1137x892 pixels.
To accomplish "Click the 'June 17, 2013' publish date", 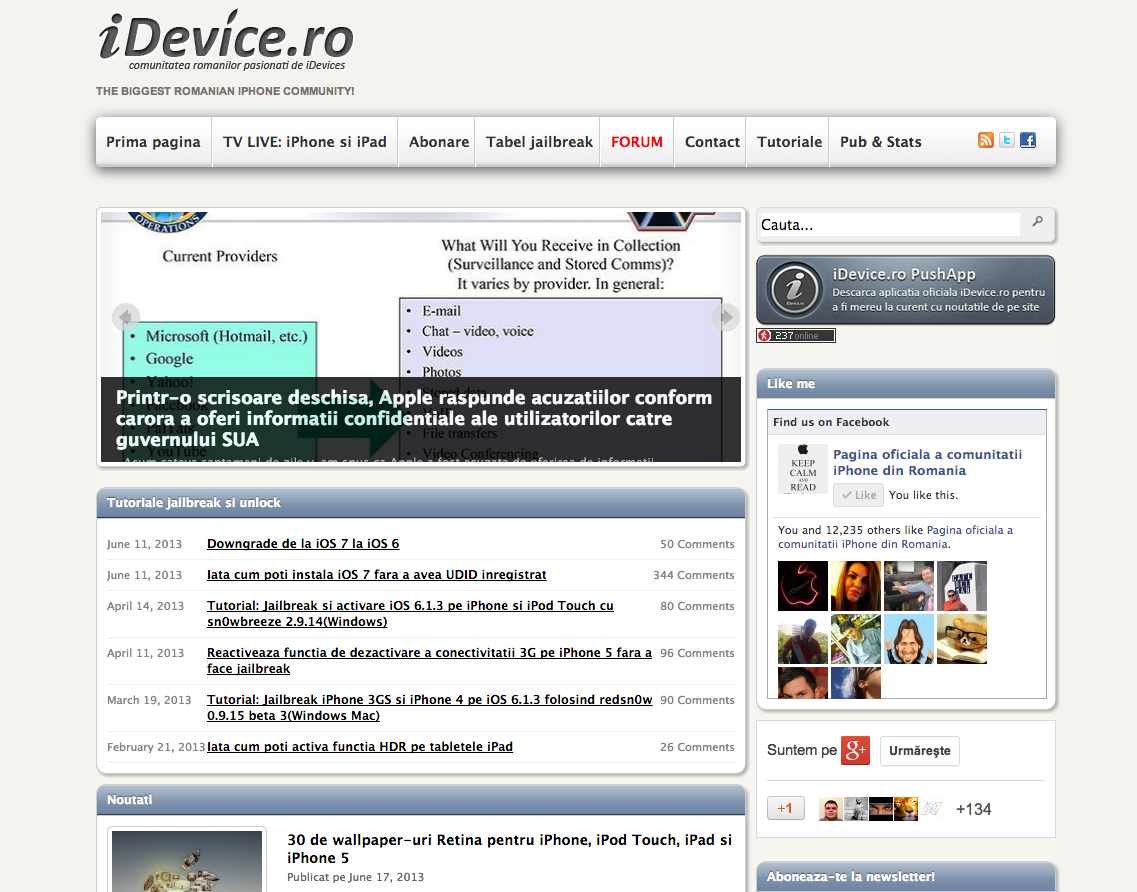I will (386, 877).
